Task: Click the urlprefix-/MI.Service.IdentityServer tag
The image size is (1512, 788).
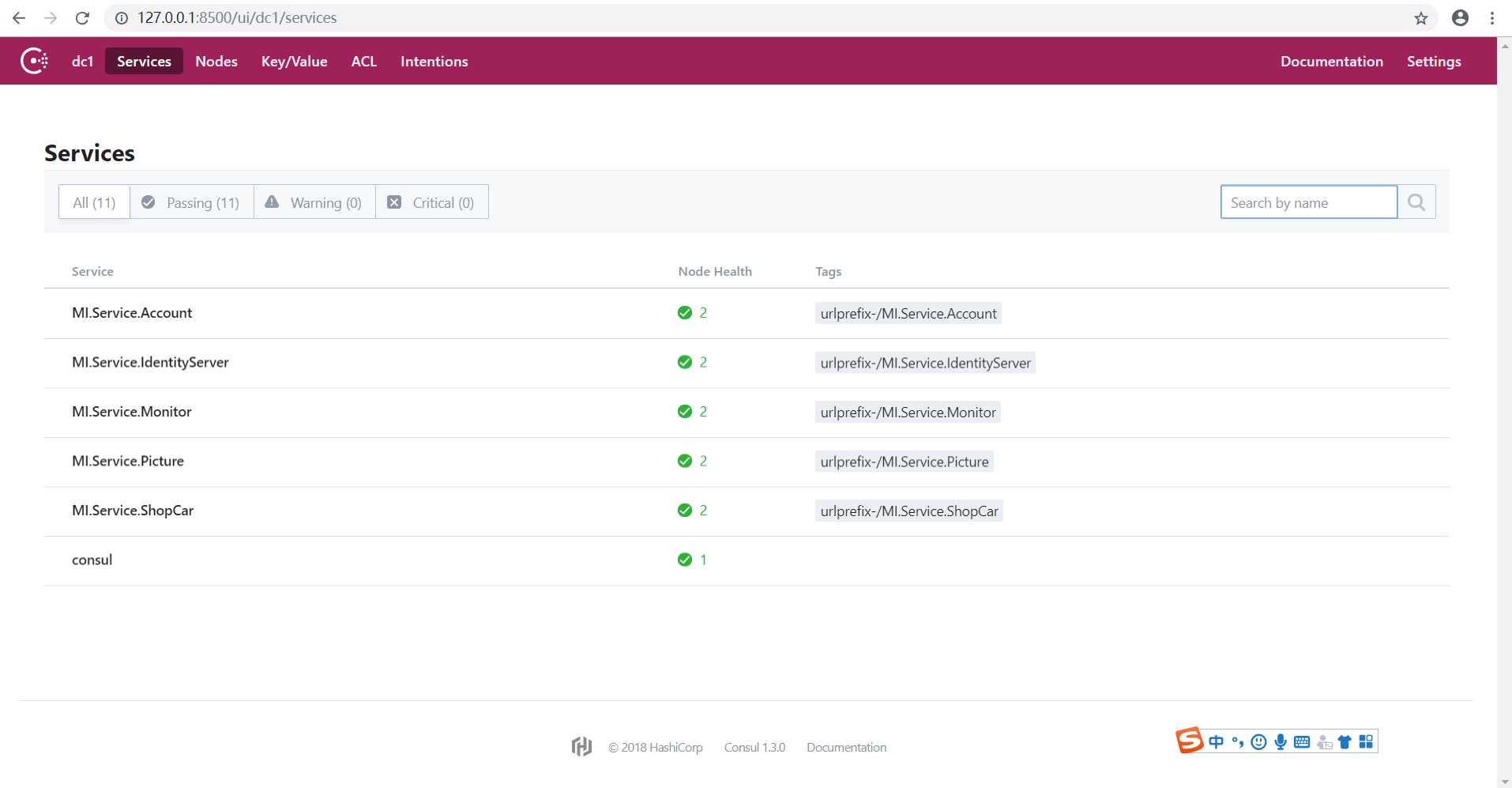Action: coord(925,363)
